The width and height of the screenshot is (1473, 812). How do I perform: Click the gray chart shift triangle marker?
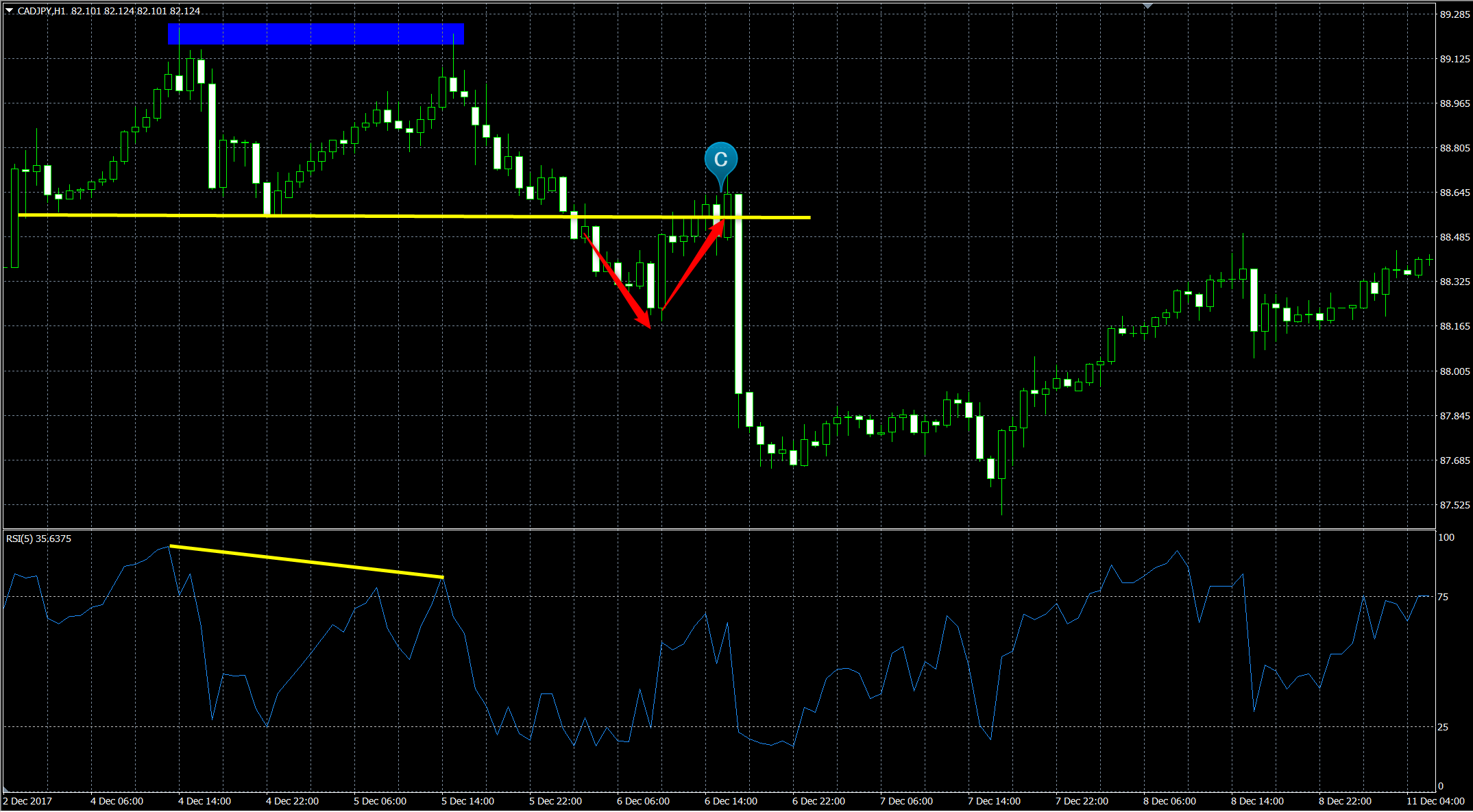pos(1148,6)
